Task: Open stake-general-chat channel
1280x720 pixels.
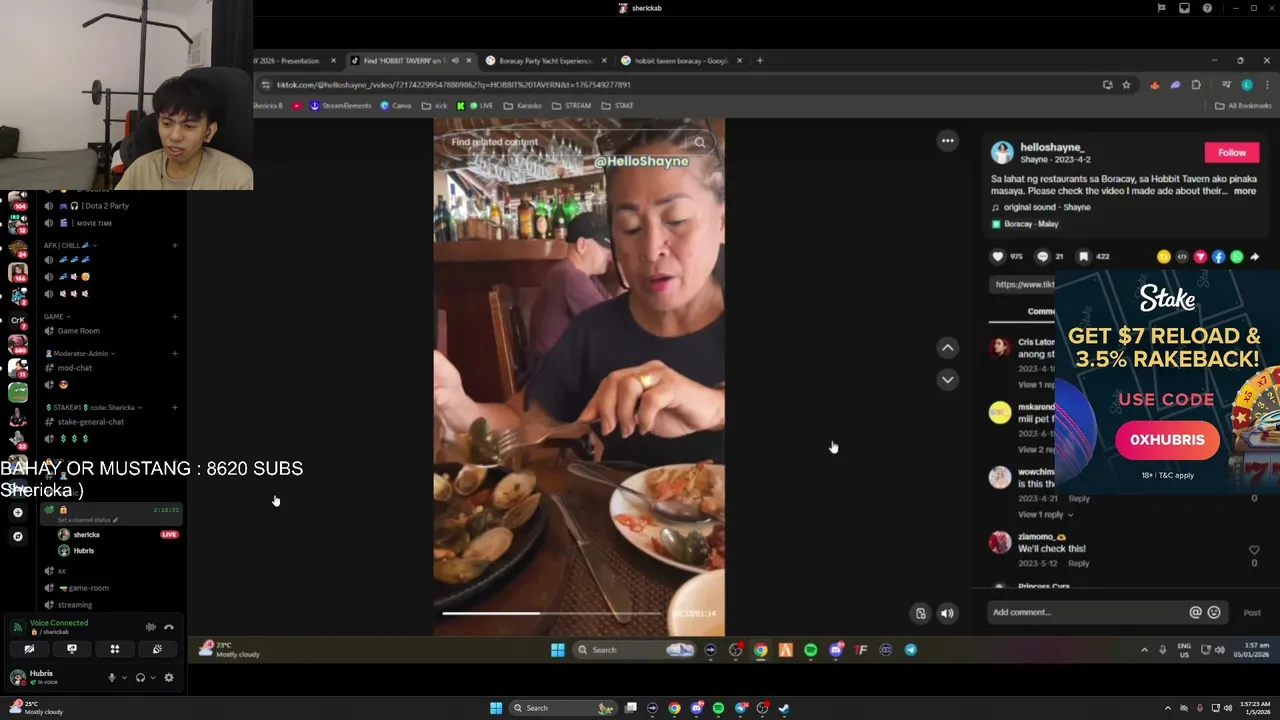Action: pyautogui.click(x=91, y=422)
